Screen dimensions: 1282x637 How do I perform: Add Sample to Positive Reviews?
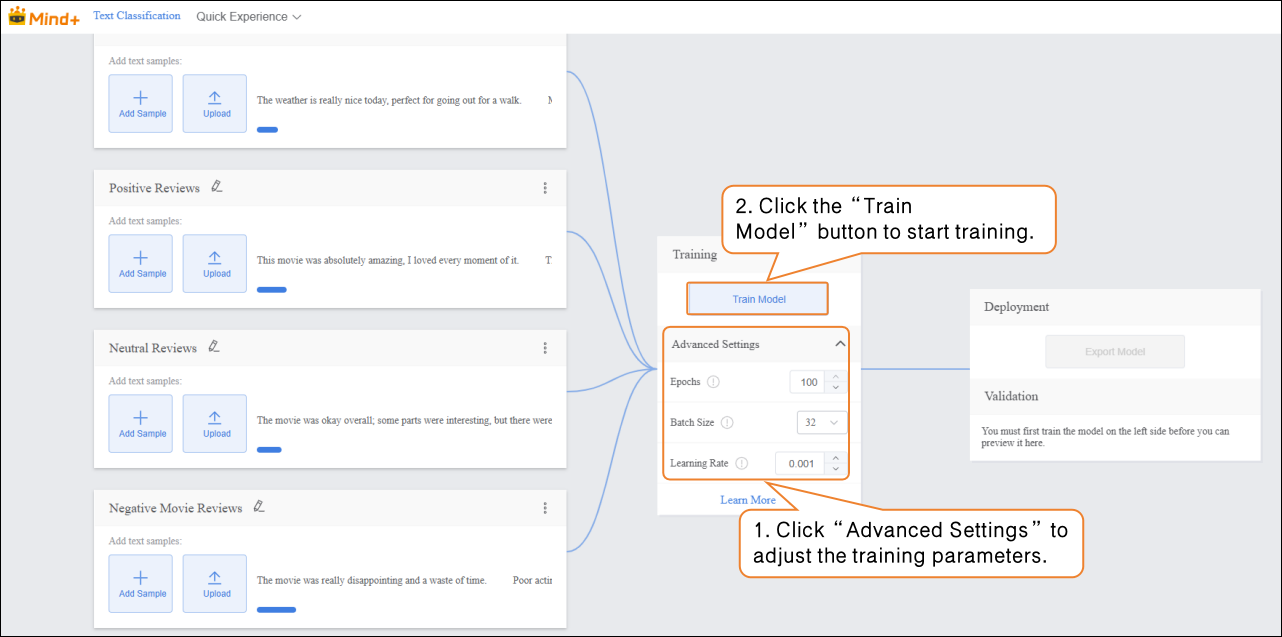point(140,264)
